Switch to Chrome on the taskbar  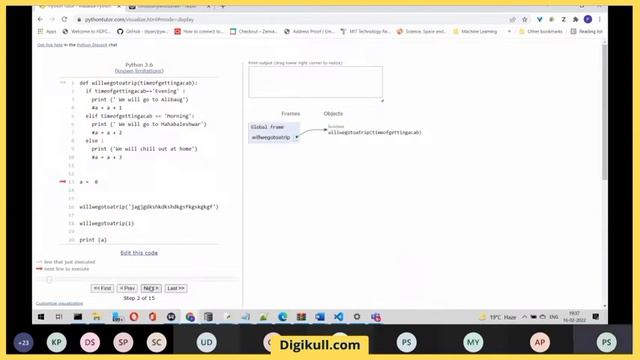pos(190,317)
